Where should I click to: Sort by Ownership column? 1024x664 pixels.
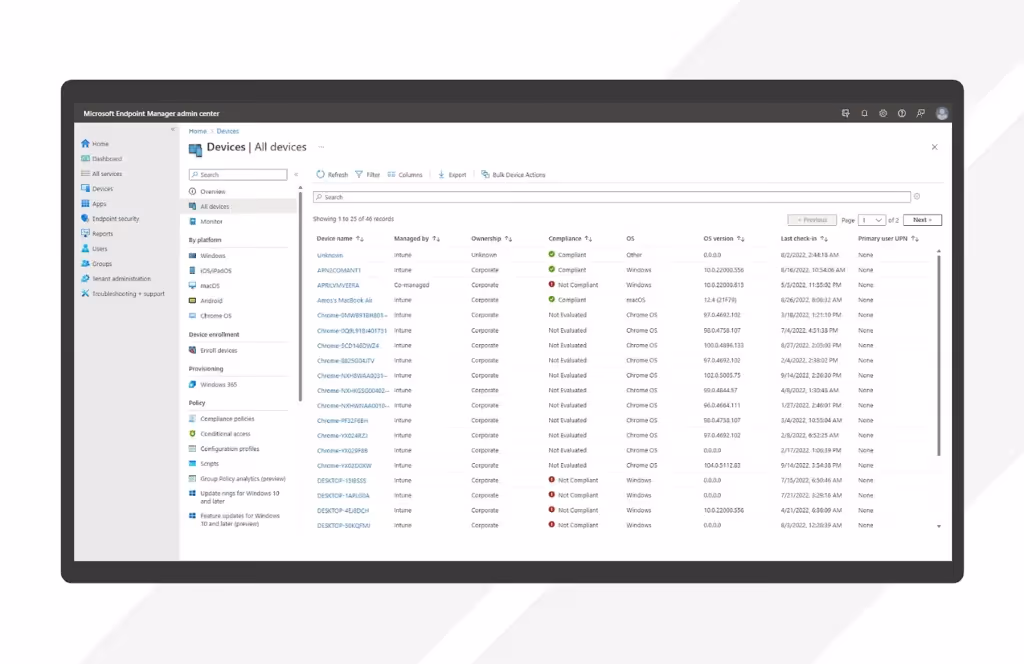pos(491,238)
